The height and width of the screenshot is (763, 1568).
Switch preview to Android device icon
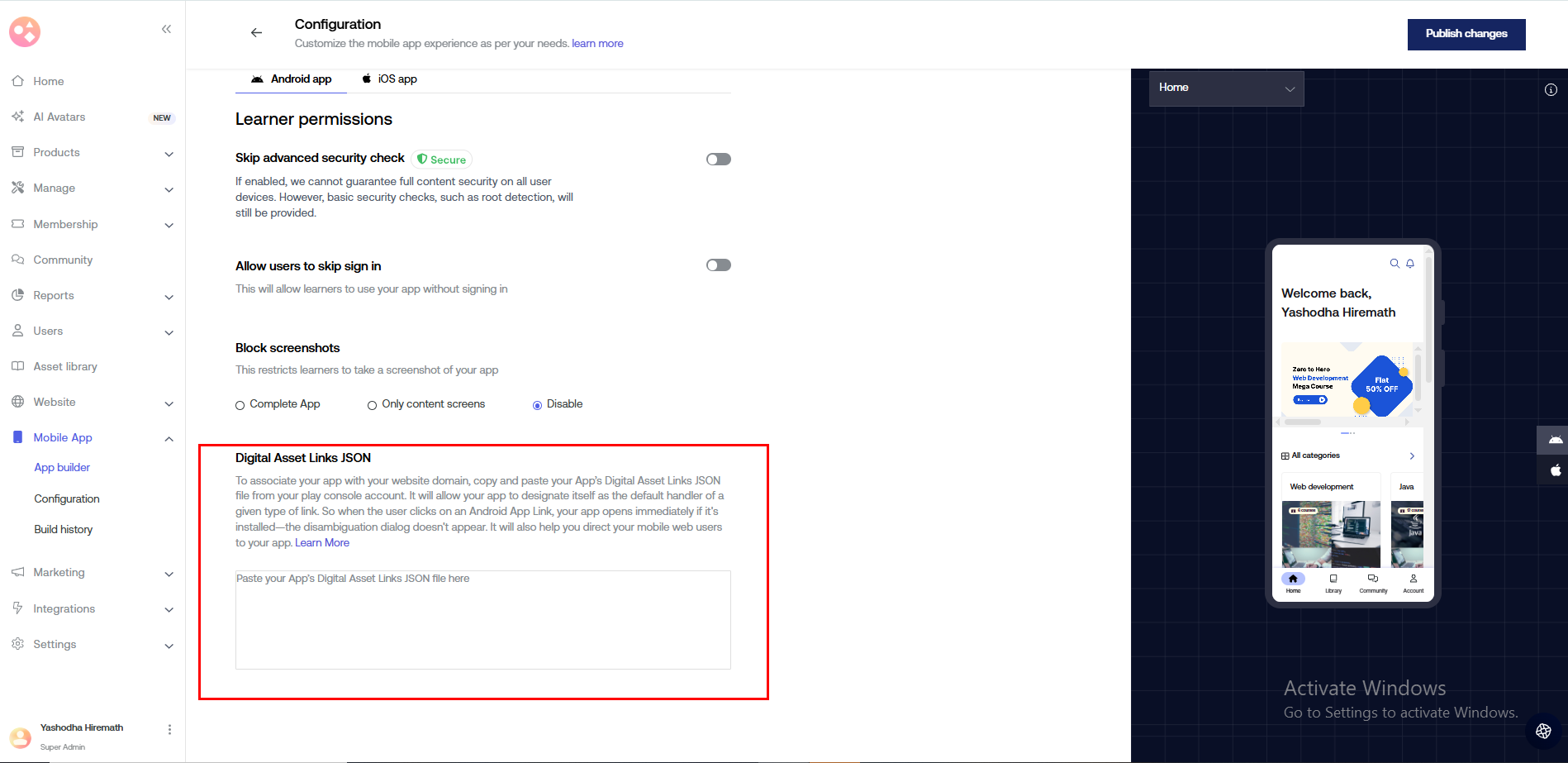[1555, 440]
